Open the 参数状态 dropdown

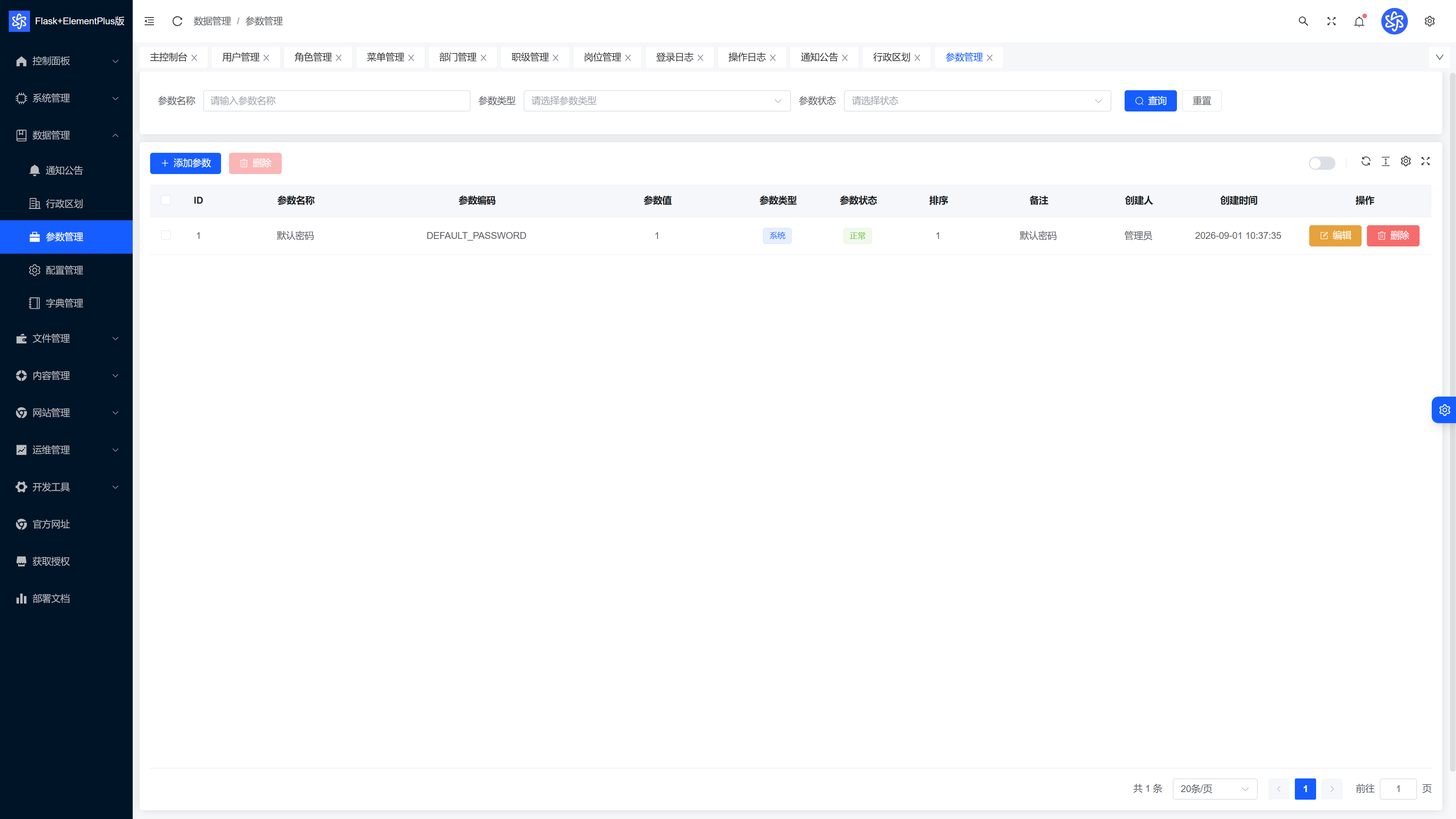(x=977, y=100)
